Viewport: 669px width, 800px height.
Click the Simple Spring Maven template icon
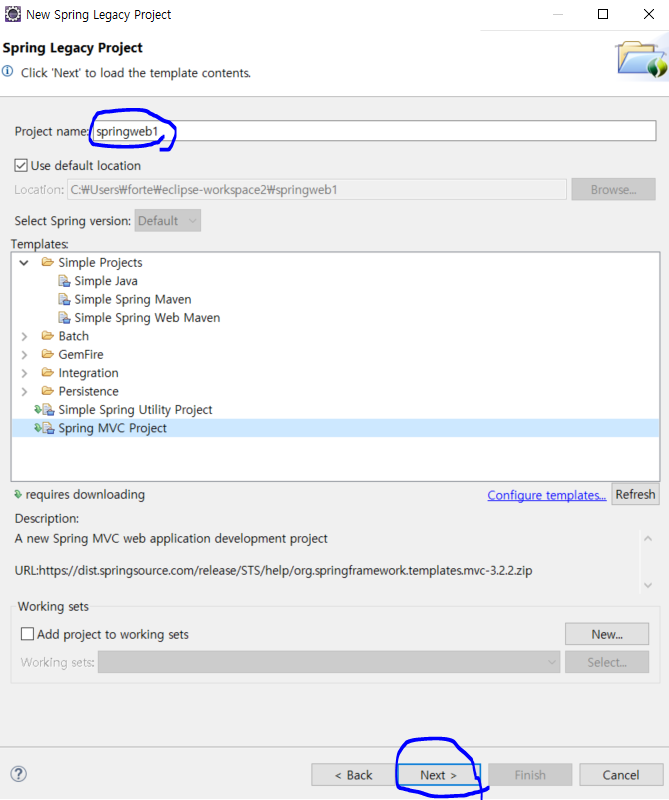tap(64, 299)
